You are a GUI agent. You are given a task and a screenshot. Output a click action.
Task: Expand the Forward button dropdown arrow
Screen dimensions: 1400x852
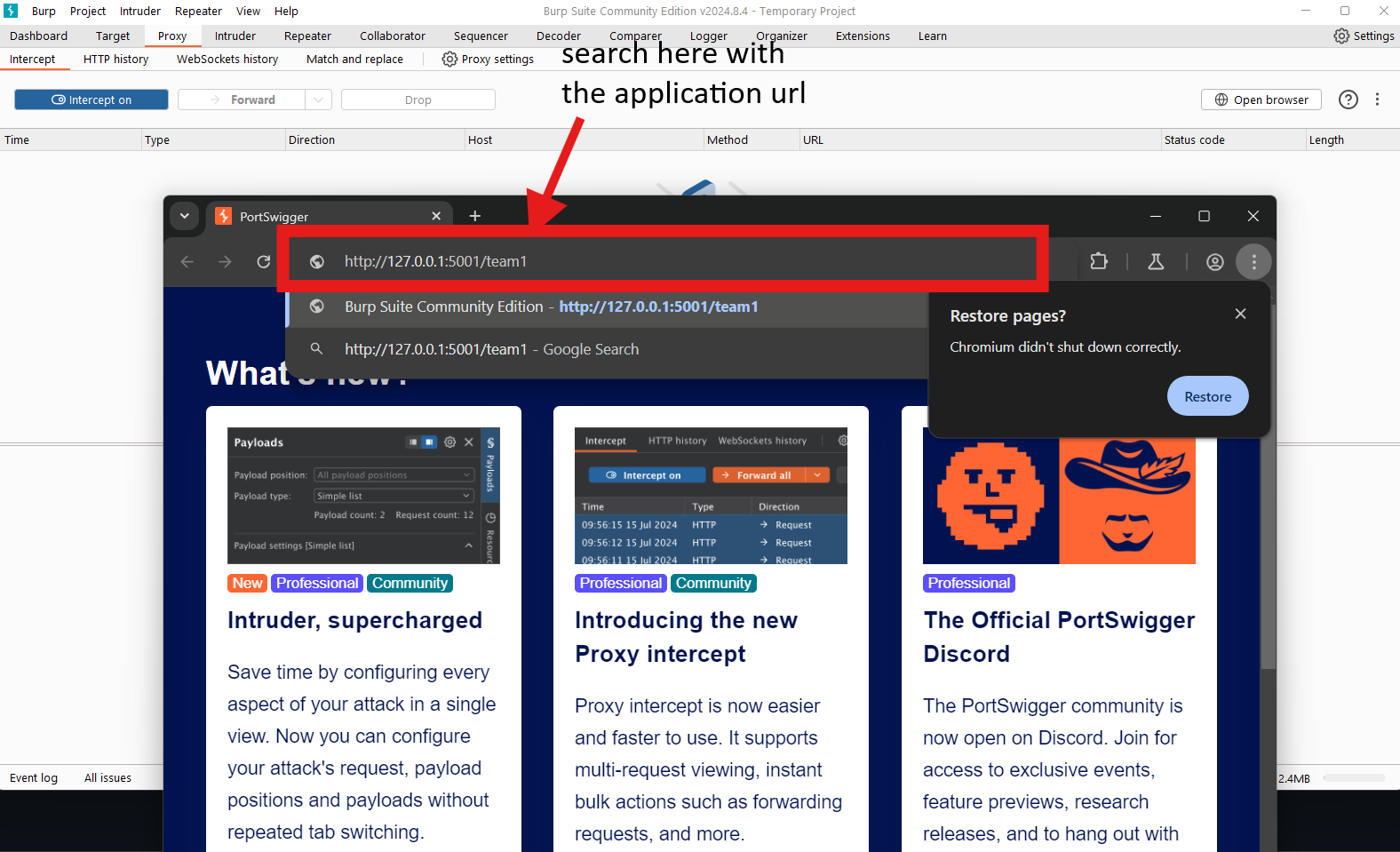(318, 100)
